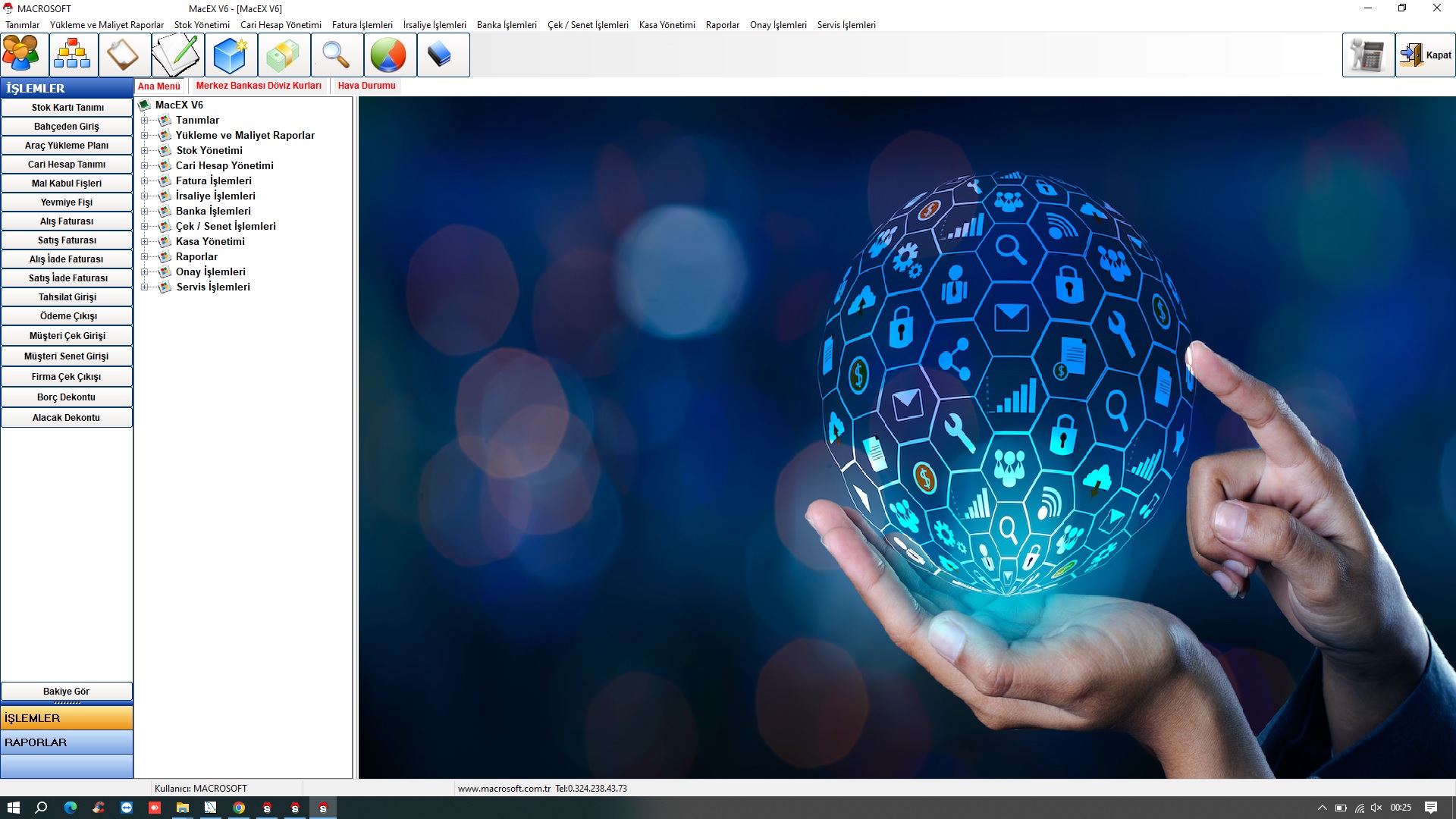Viewport: 1456px width, 819px height.
Task: Expand the Tanımlar tree node
Action: tap(144, 121)
